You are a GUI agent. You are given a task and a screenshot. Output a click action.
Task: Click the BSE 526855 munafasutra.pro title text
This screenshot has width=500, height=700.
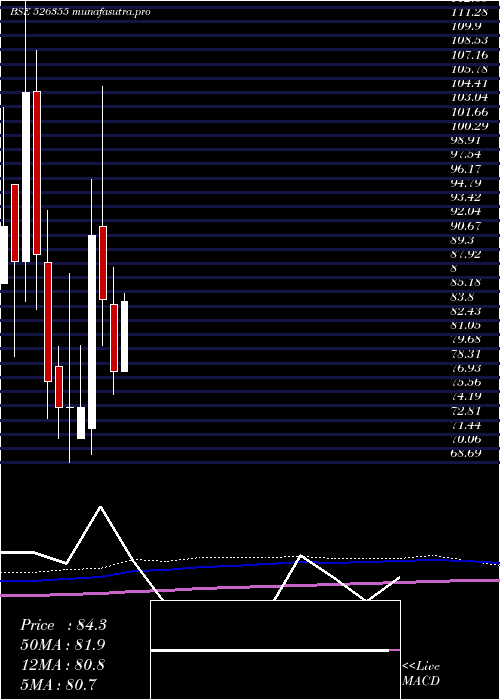(x=80, y=12)
